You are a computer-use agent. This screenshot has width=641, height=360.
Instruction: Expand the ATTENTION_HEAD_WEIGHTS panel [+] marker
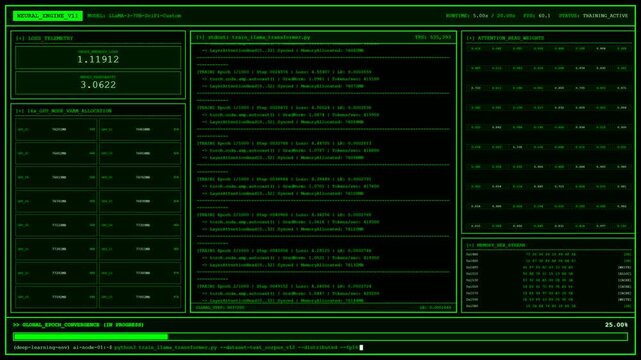click(x=471, y=38)
